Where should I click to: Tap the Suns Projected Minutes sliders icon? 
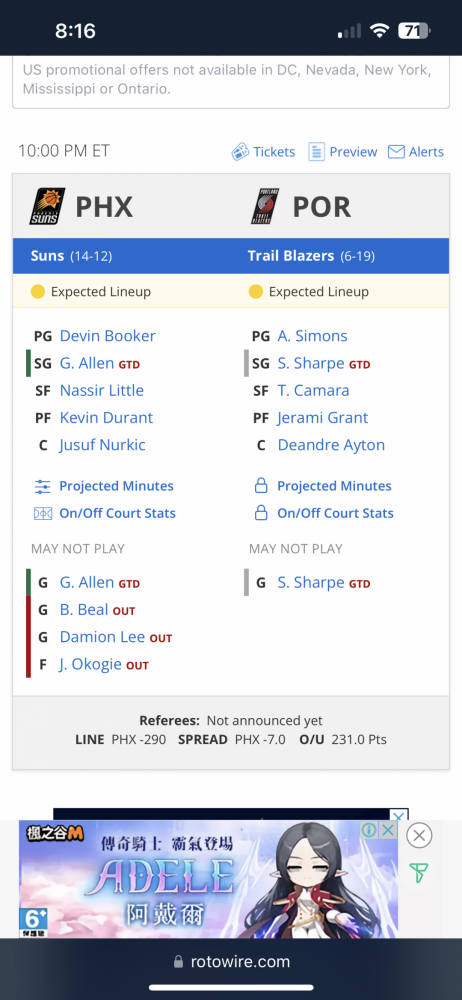[43, 487]
